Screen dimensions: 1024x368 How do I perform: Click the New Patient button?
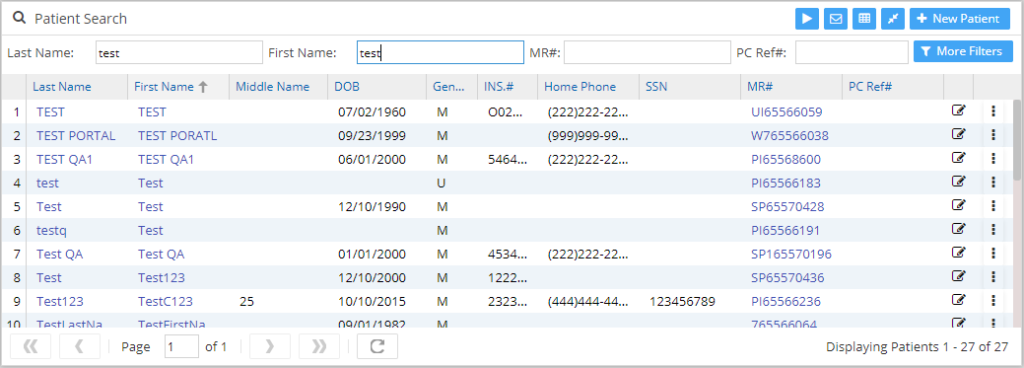[x=959, y=19]
